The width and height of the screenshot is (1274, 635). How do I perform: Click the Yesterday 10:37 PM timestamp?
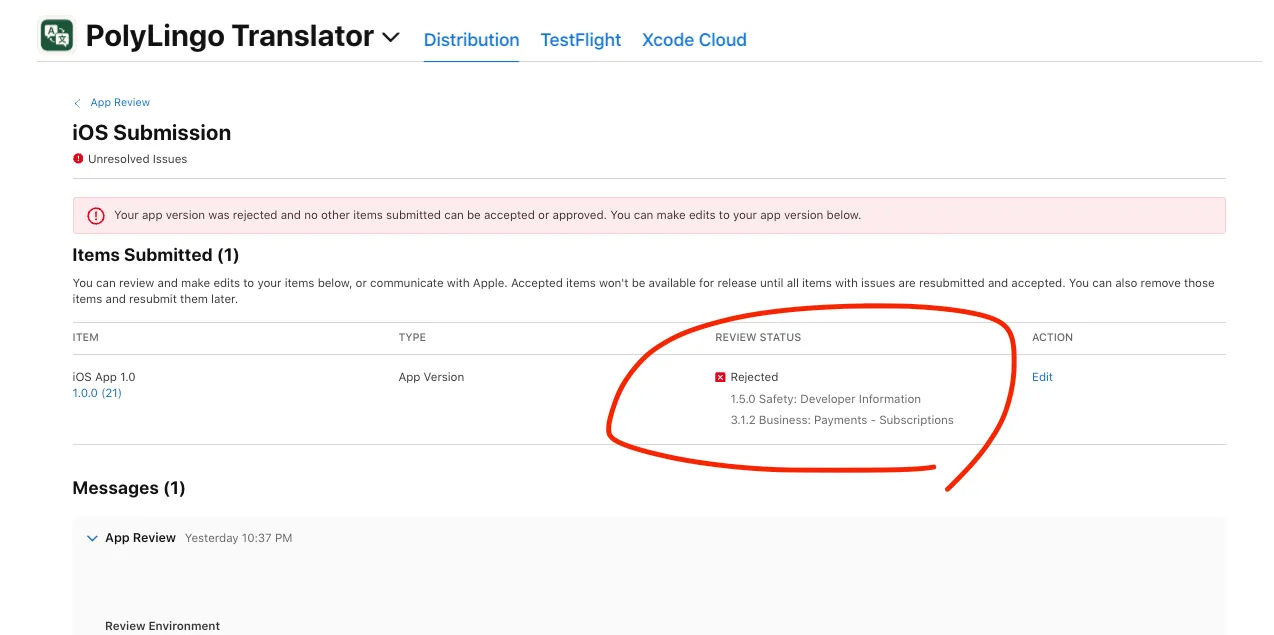pos(239,538)
